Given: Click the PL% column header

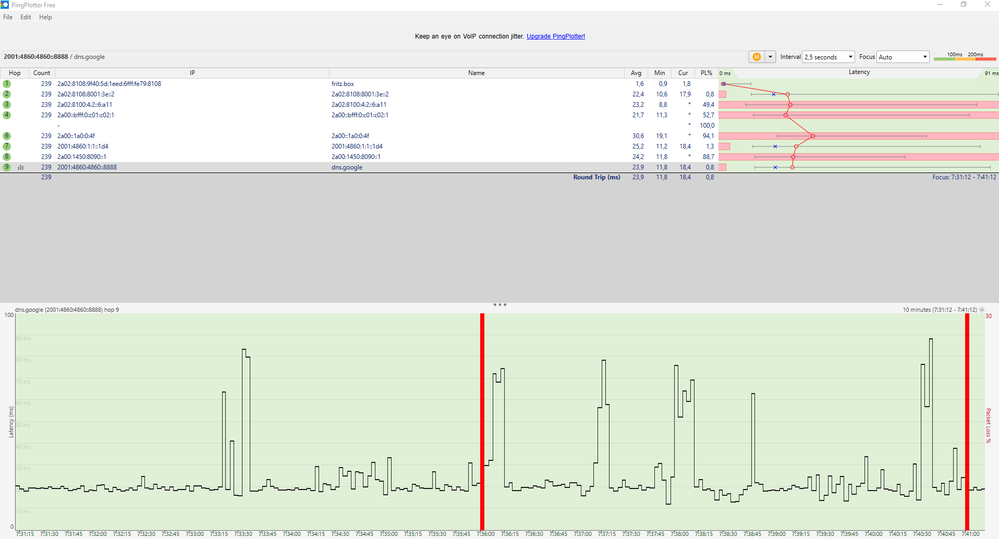Looking at the screenshot, I should point(706,73).
